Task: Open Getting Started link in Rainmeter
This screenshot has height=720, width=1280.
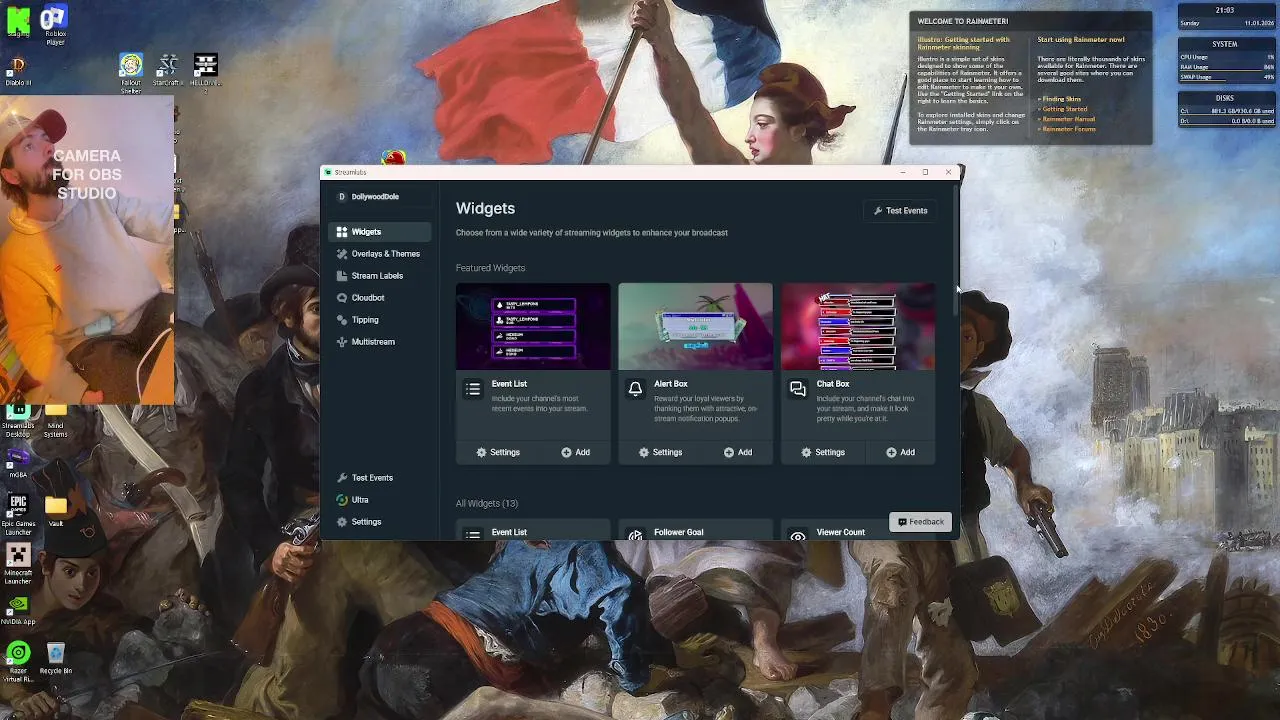Action: click(1065, 110)
